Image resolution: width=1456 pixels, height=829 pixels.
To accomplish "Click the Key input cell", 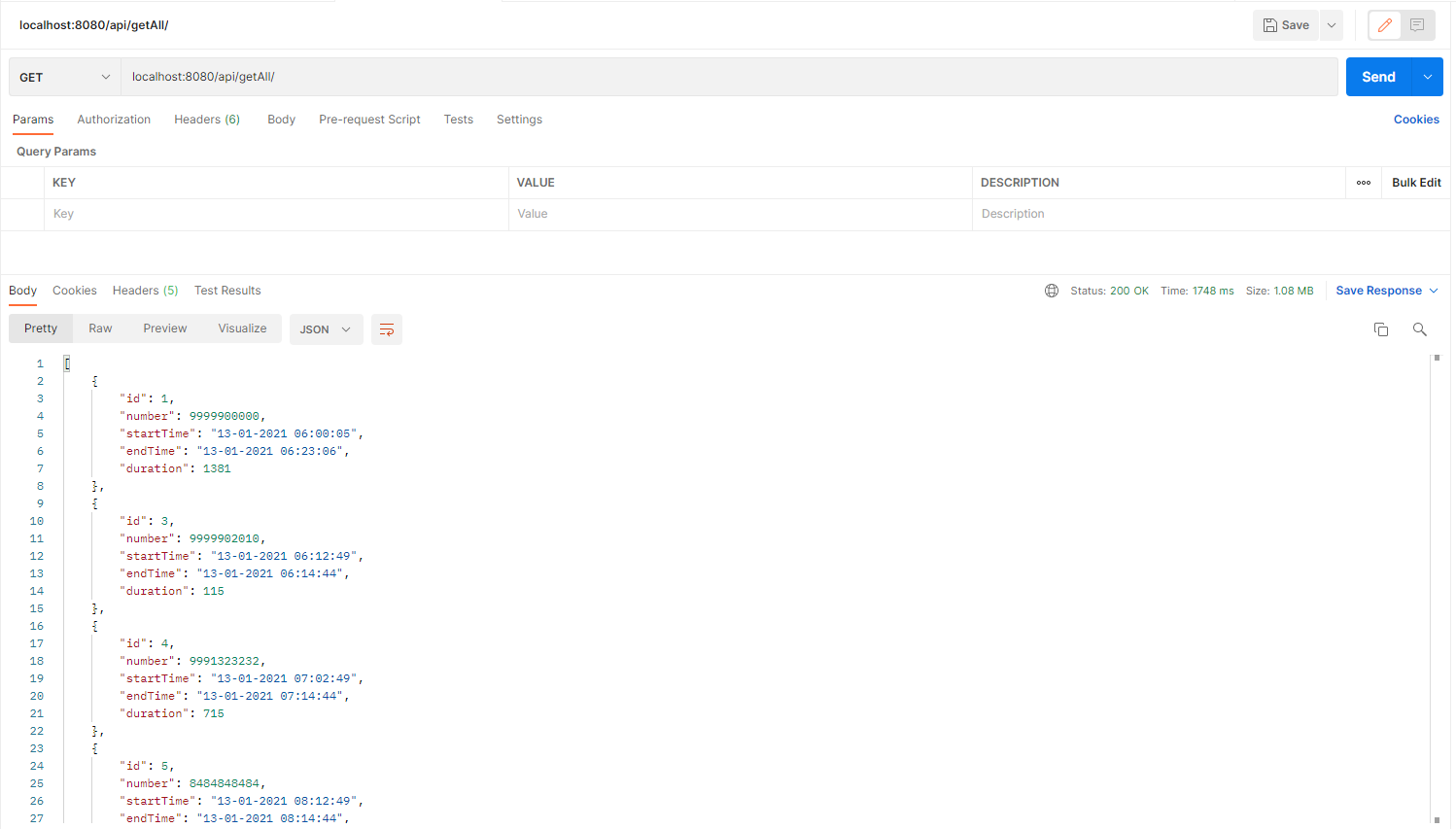I will click(276, 214).
